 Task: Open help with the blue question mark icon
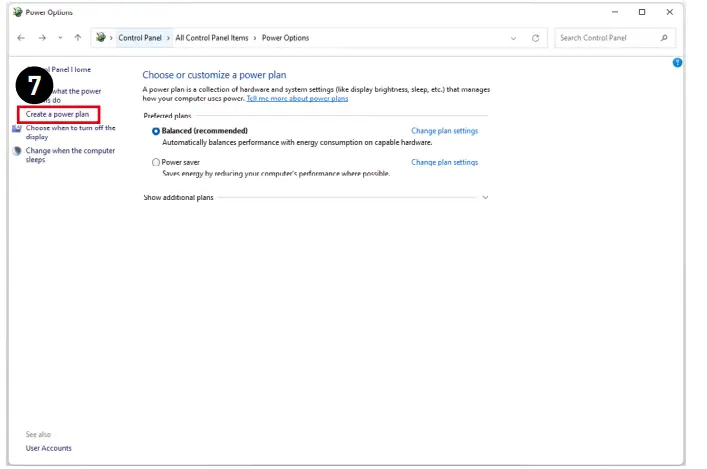click(677, 63)
